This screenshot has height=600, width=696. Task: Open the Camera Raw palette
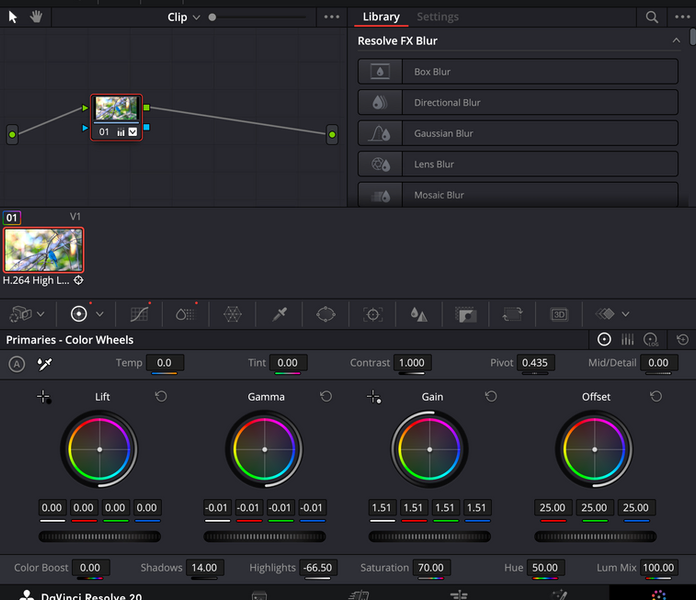(x=20, y=314)
